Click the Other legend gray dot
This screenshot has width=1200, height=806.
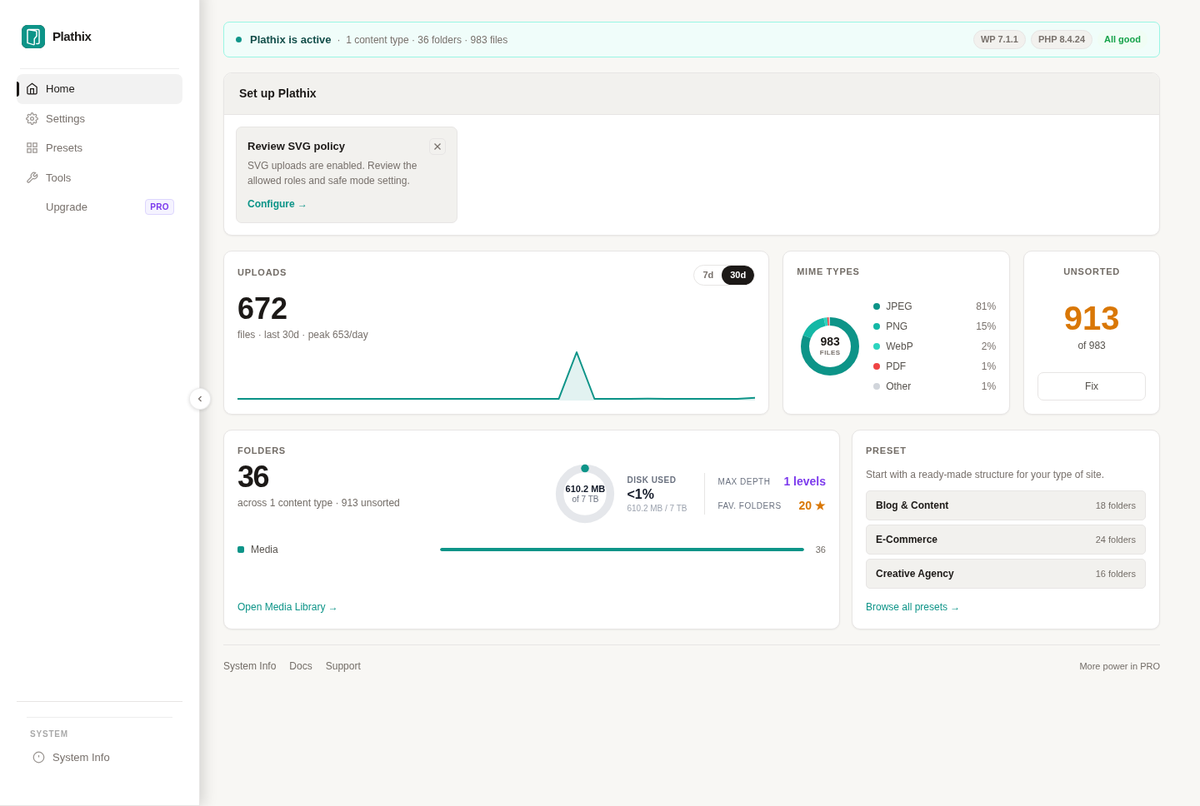(877, 386)
